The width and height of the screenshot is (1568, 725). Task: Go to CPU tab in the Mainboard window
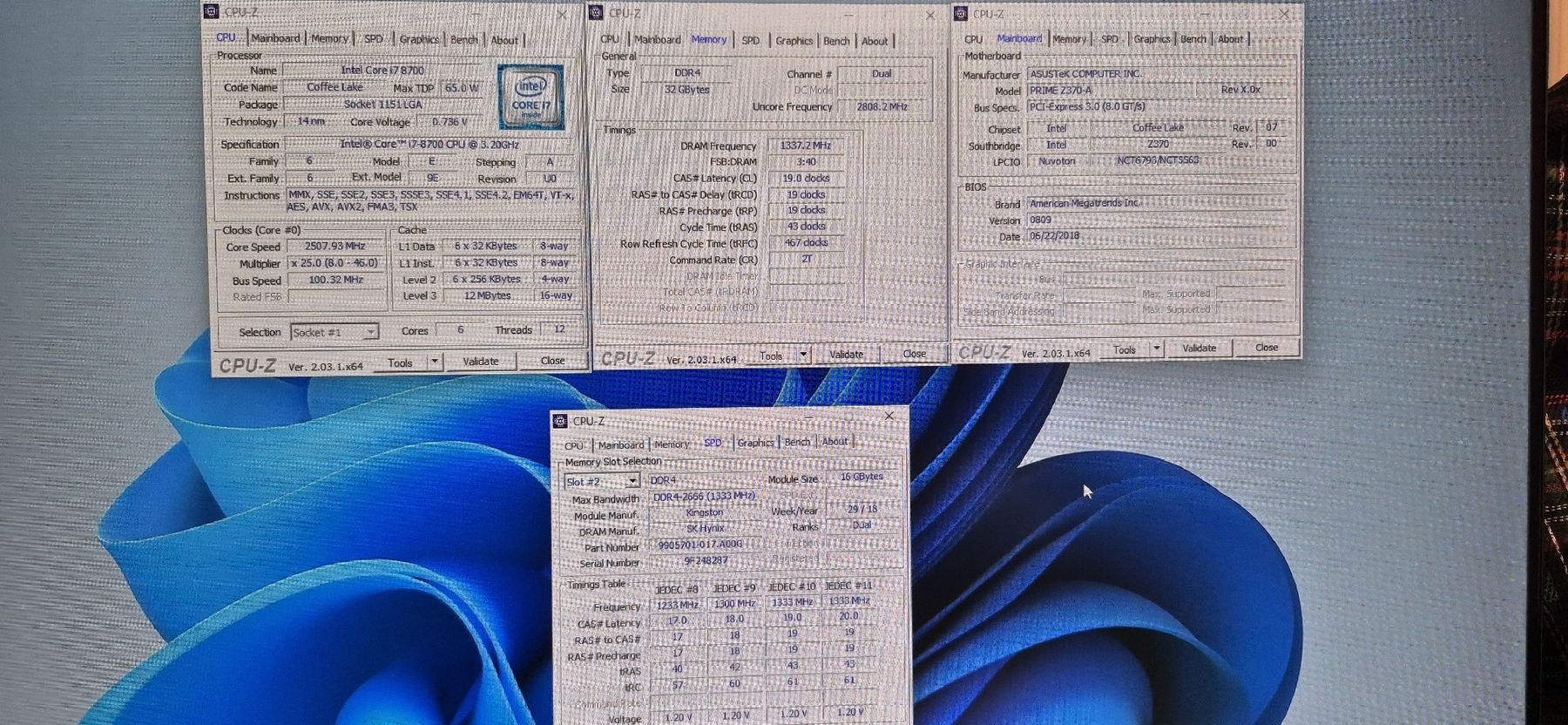click(x=973, y=39)
